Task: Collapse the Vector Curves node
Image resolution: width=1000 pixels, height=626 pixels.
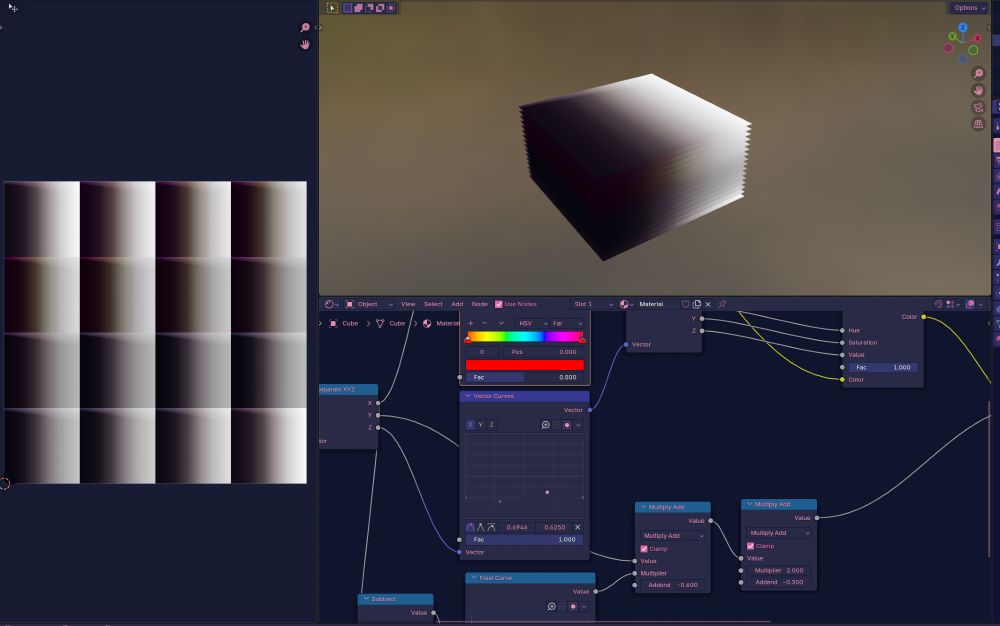Action: pos(467,396)
